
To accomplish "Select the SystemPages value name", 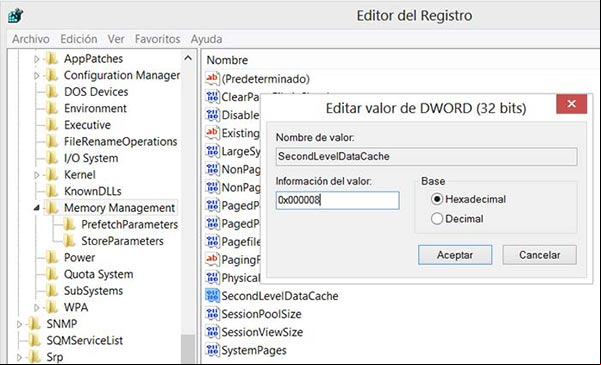I will [254, 350].
